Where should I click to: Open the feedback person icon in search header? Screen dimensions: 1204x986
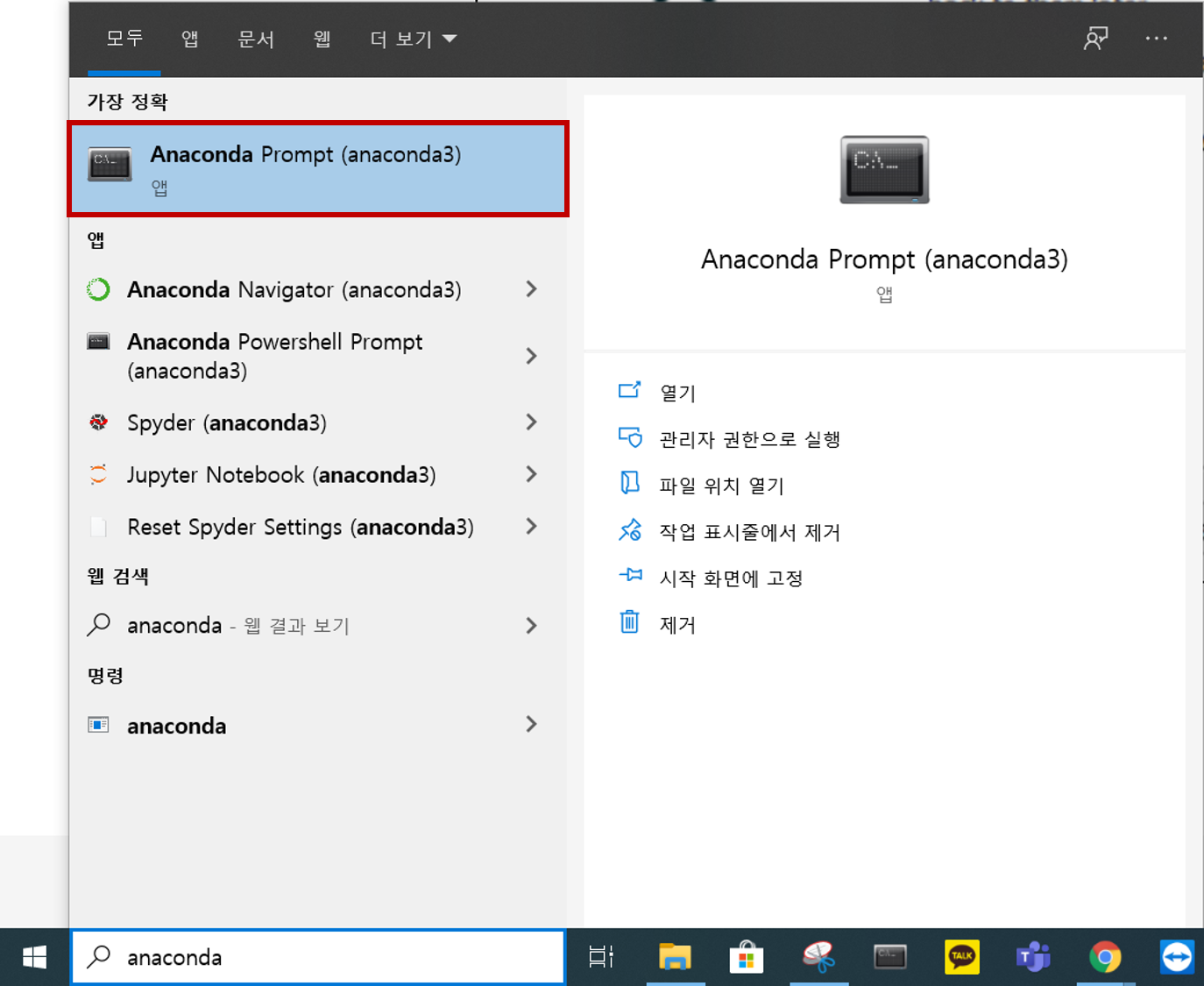tap(1095, 39)
